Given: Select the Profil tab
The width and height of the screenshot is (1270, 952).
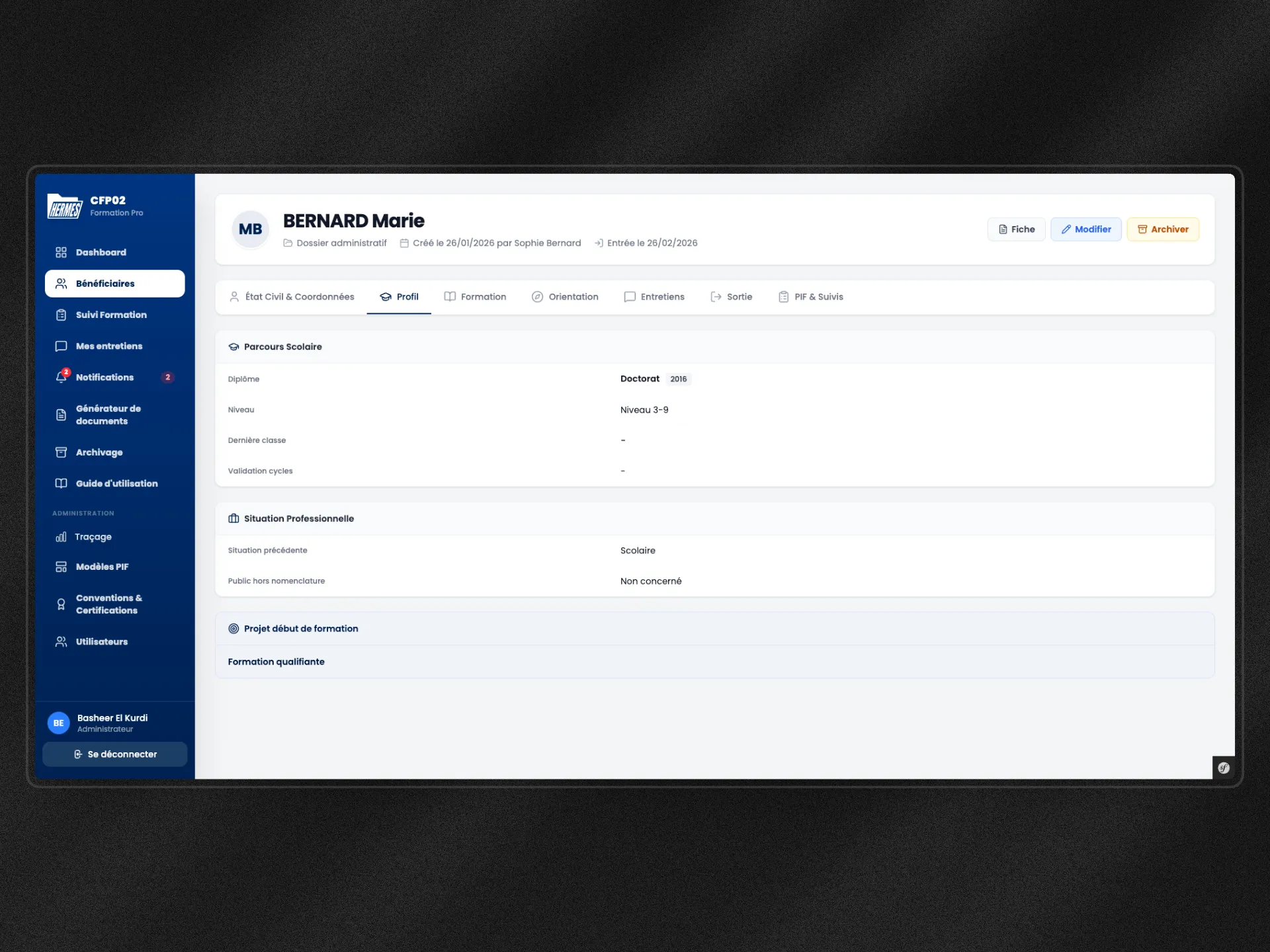Looking at the screenshot, I should 399,297.
